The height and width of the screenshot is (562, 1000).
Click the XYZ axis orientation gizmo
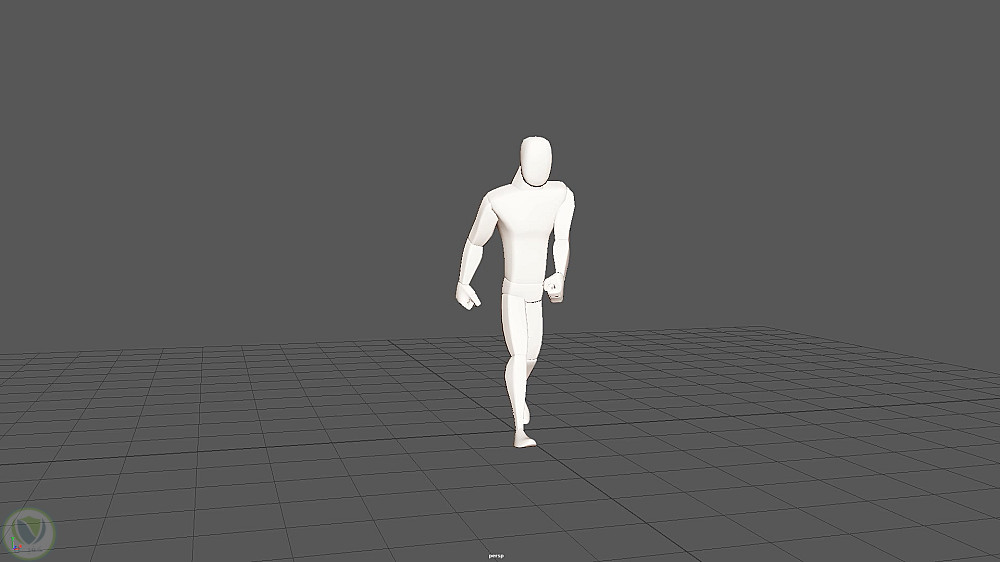click(15, 544)
